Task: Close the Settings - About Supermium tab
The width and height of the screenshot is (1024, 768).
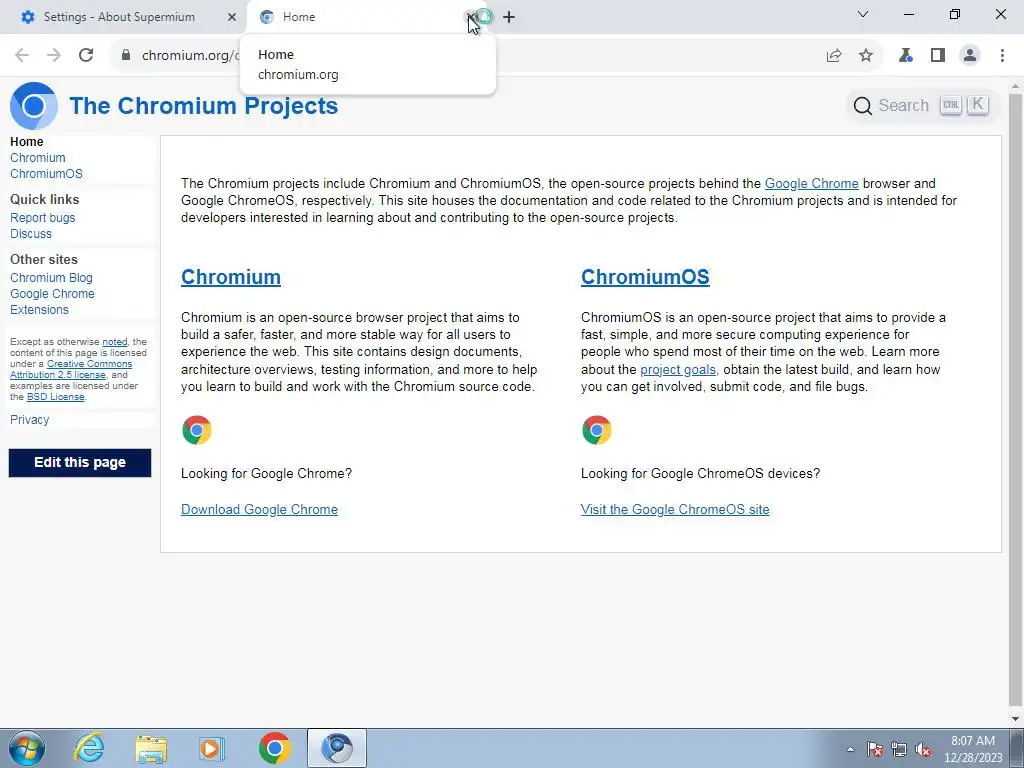Action: coord(232,17)
